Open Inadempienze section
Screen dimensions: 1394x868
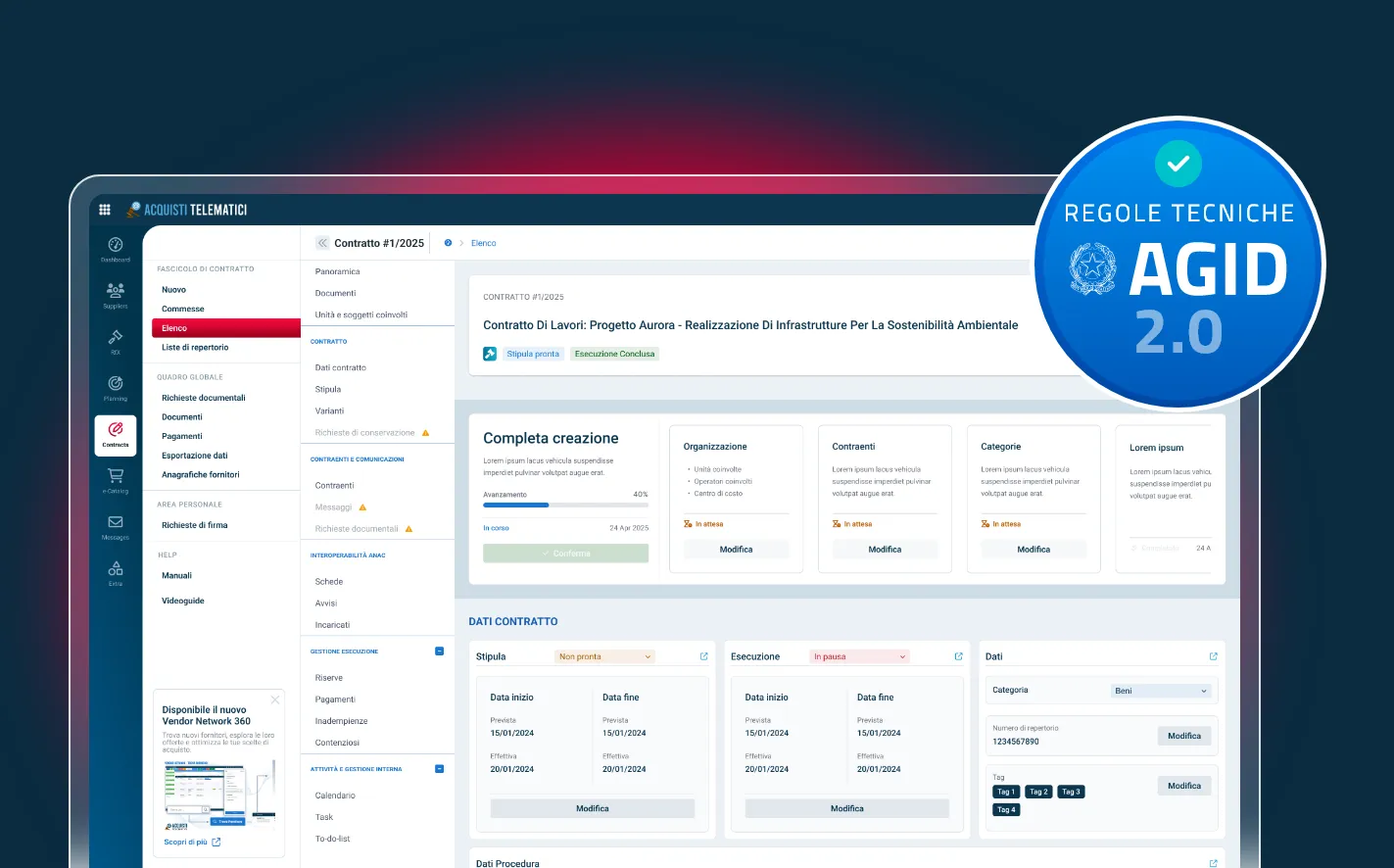pos(342,721)
